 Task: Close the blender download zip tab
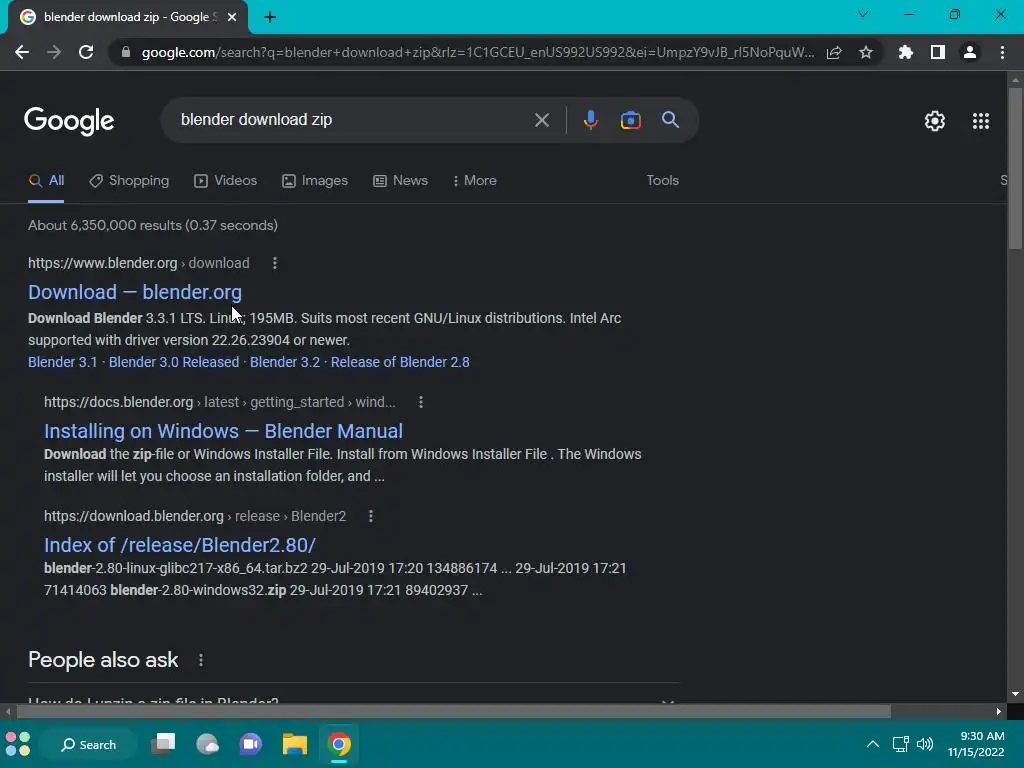(x=232, y=17)
